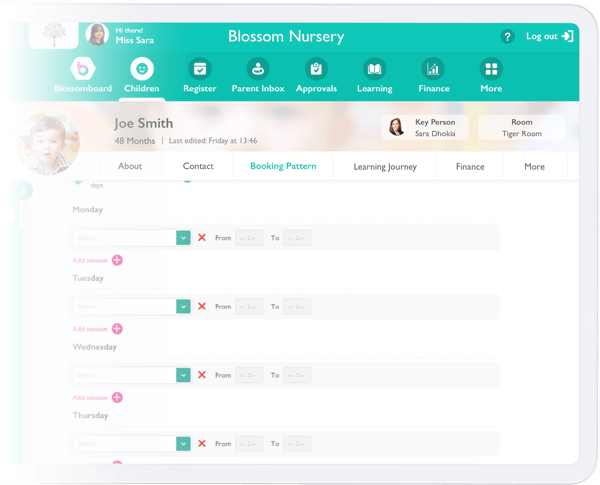Expand the side panel chevron
The height and width of the screenshot is (485, 600).
[x=24, y=190]
